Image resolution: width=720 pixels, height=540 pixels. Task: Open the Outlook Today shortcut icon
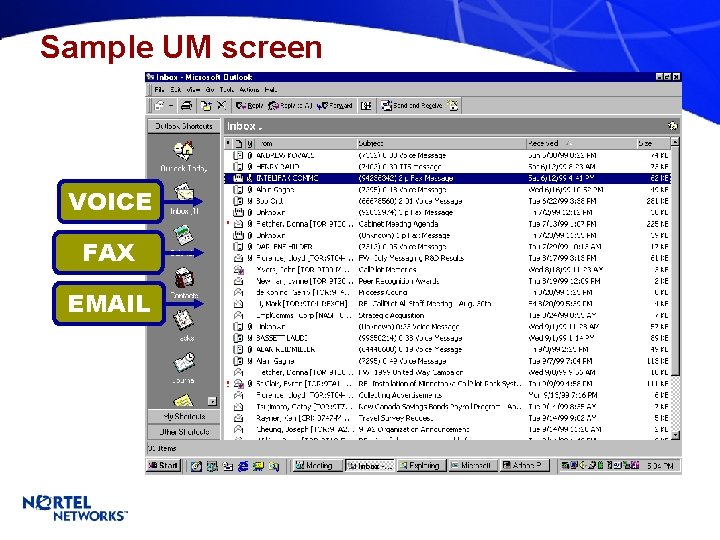pyautogui.click(x=184, y=150)
